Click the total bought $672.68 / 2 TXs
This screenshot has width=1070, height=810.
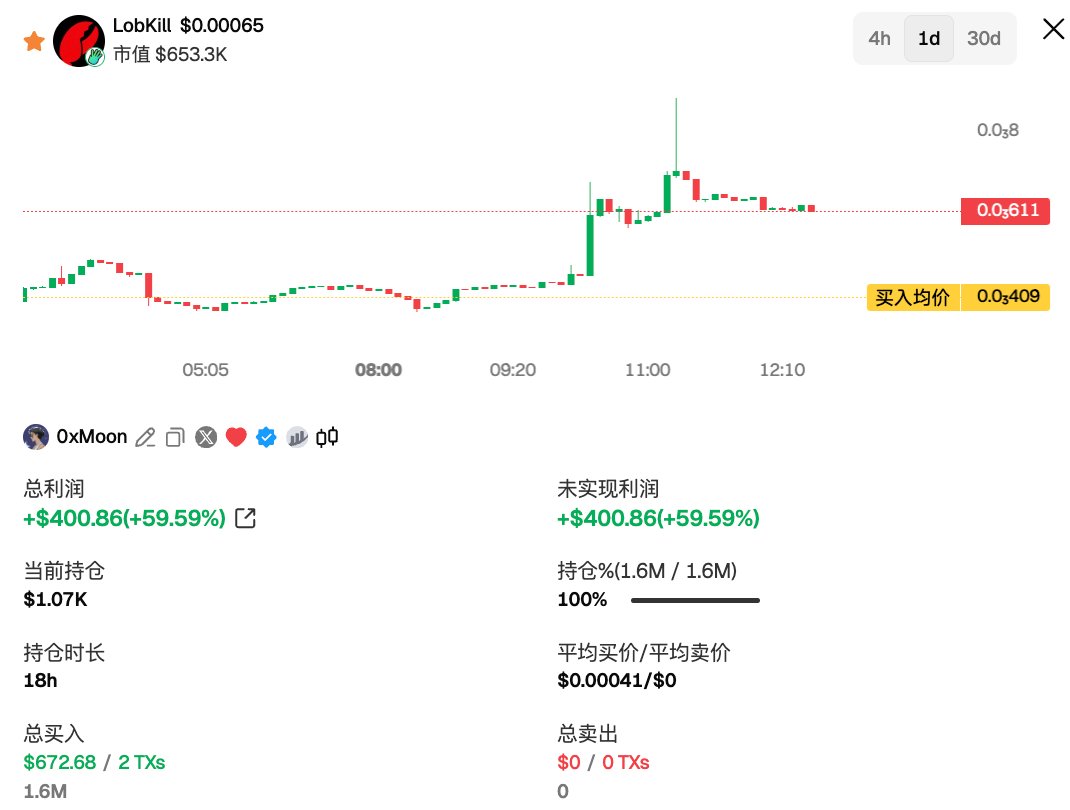point(94,762)
